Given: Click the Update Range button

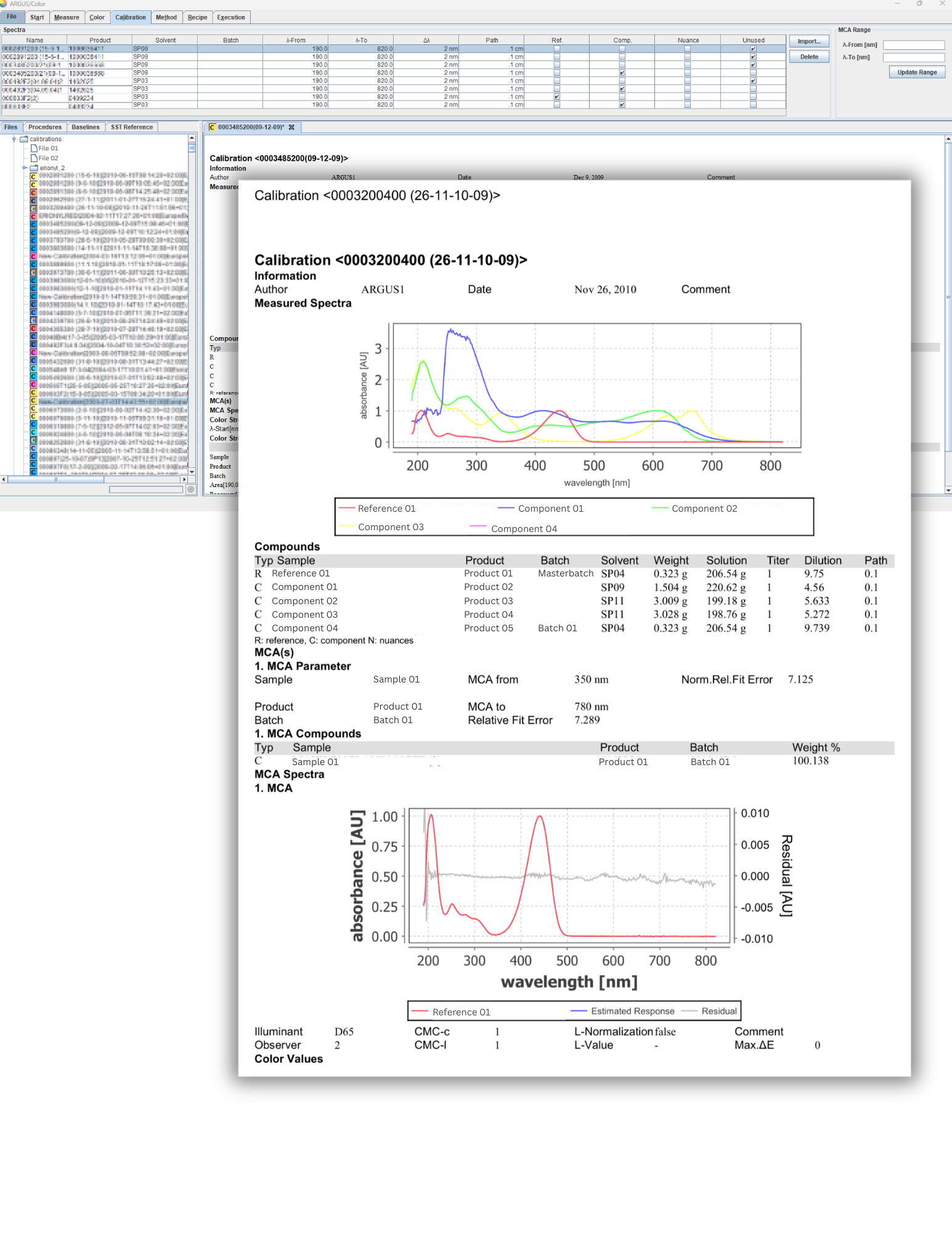Looking at the screenshot, I should pos(917,72).
